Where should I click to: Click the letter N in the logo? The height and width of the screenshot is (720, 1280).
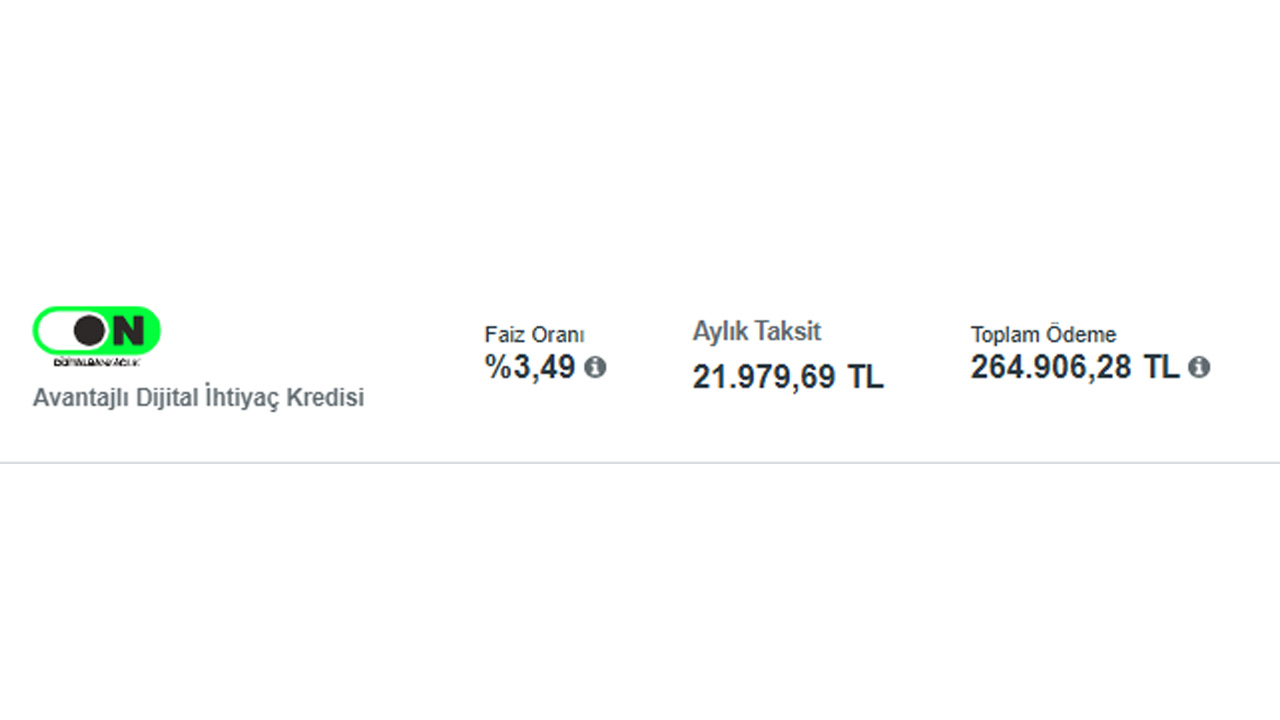point(128,330)
